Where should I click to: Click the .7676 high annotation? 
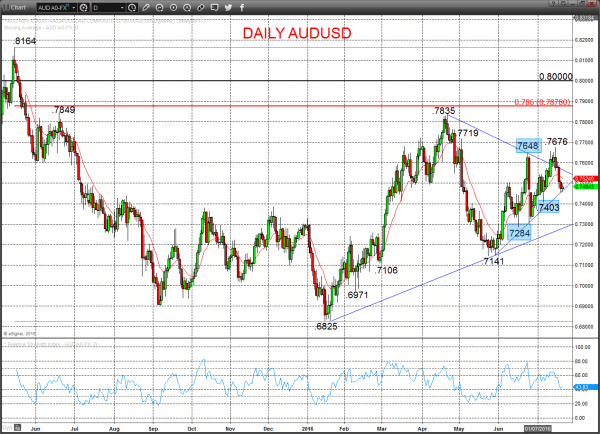tap(556, 142)
